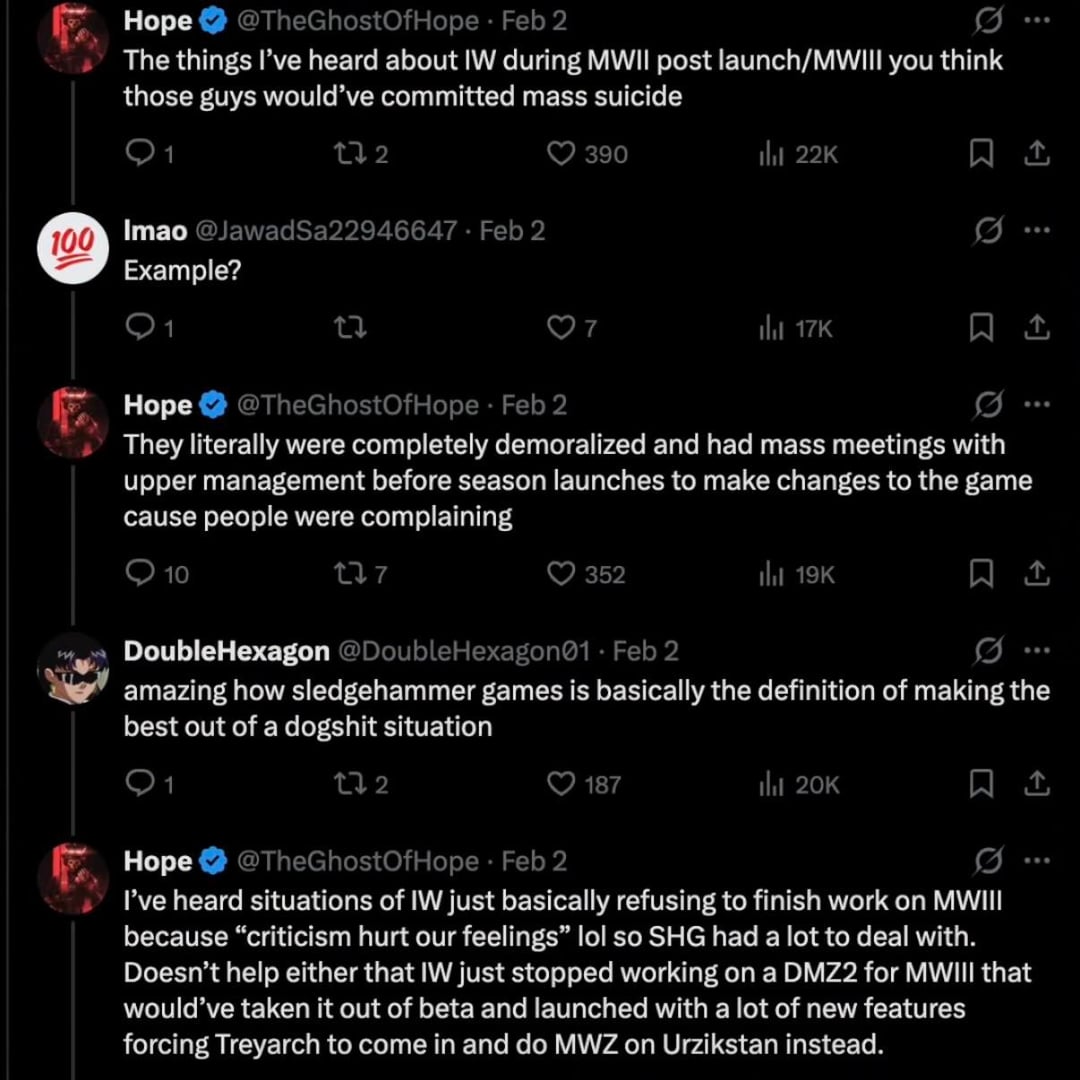Open the last Hope tweet about MWZ Urzikstan

tap(560, 972)
